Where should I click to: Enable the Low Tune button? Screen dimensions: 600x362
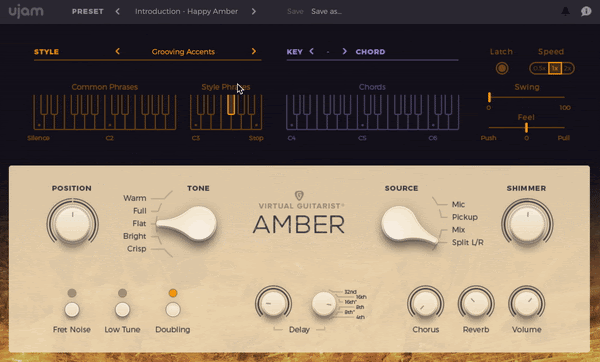click(x=122, y=310)
